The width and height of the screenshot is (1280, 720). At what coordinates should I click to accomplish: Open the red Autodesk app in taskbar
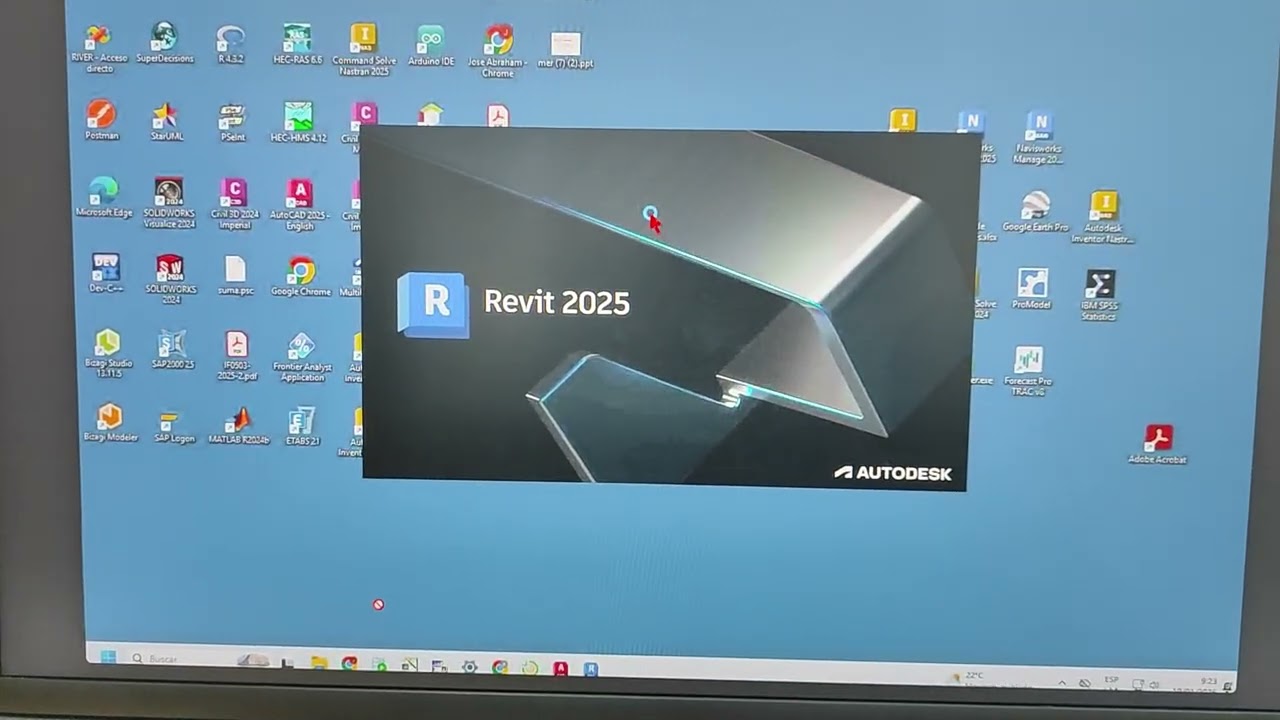(561, 668)
